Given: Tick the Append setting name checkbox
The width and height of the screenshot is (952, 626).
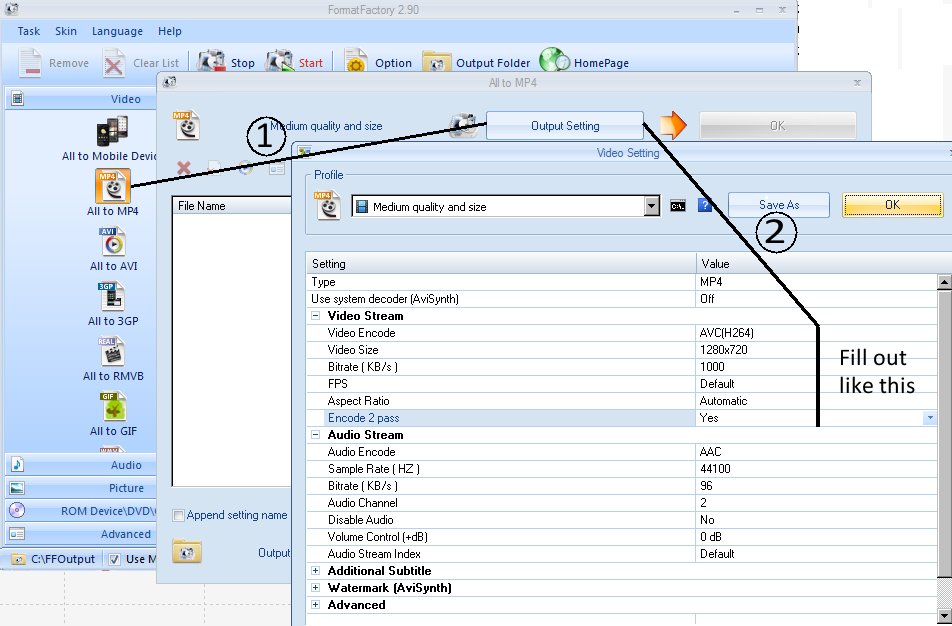Looking at the screenshot, I should click(178, 515).
